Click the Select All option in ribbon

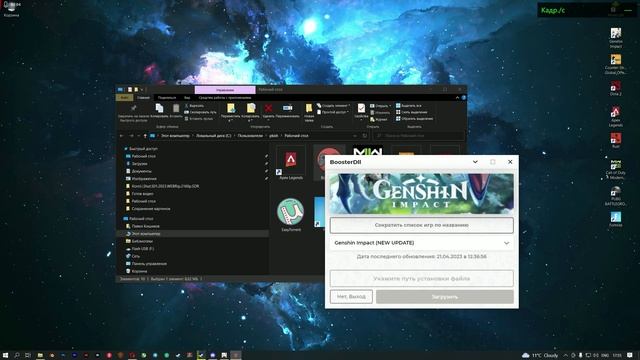(x=408, y=105)
